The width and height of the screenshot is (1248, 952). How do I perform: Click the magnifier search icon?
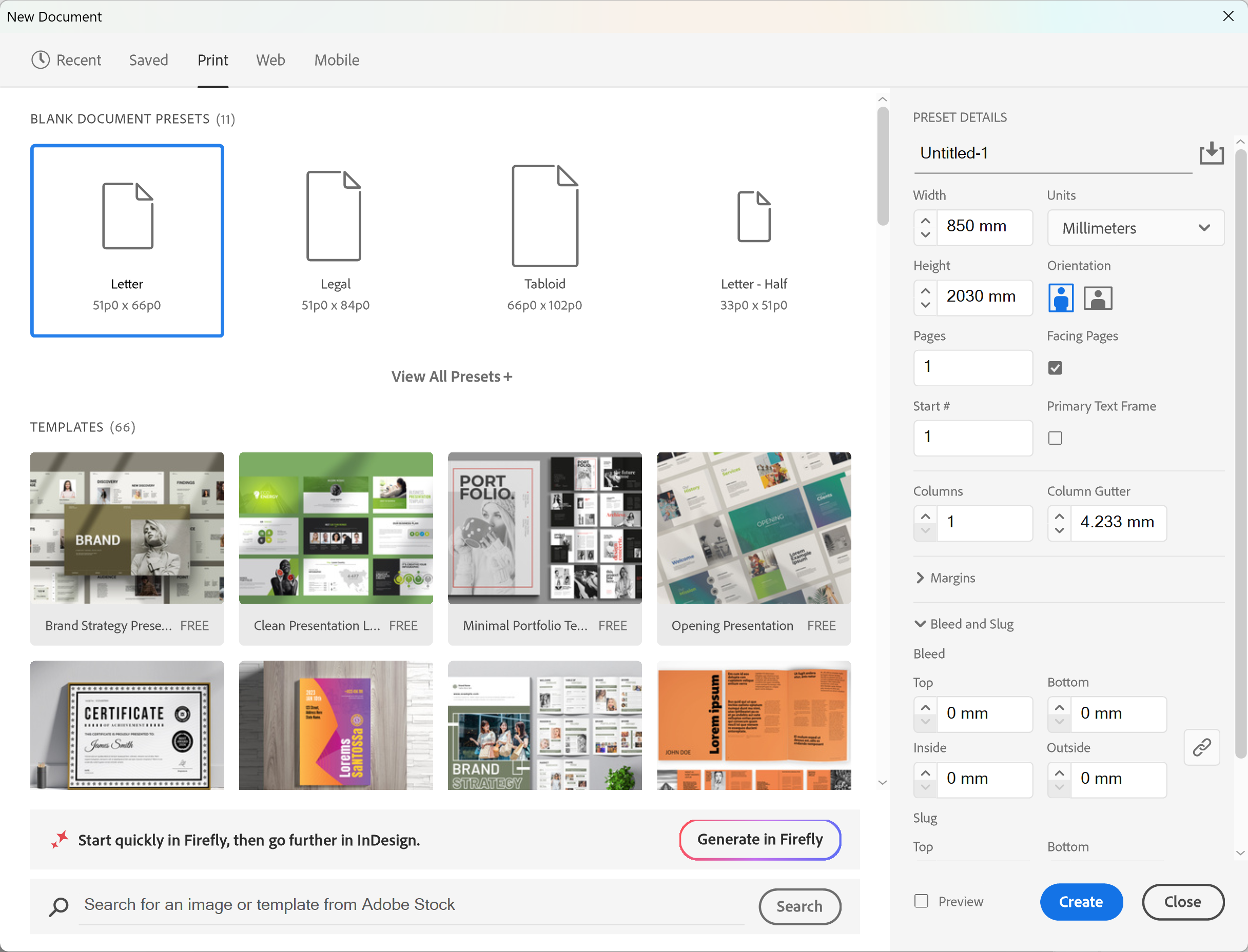point(59,907)
